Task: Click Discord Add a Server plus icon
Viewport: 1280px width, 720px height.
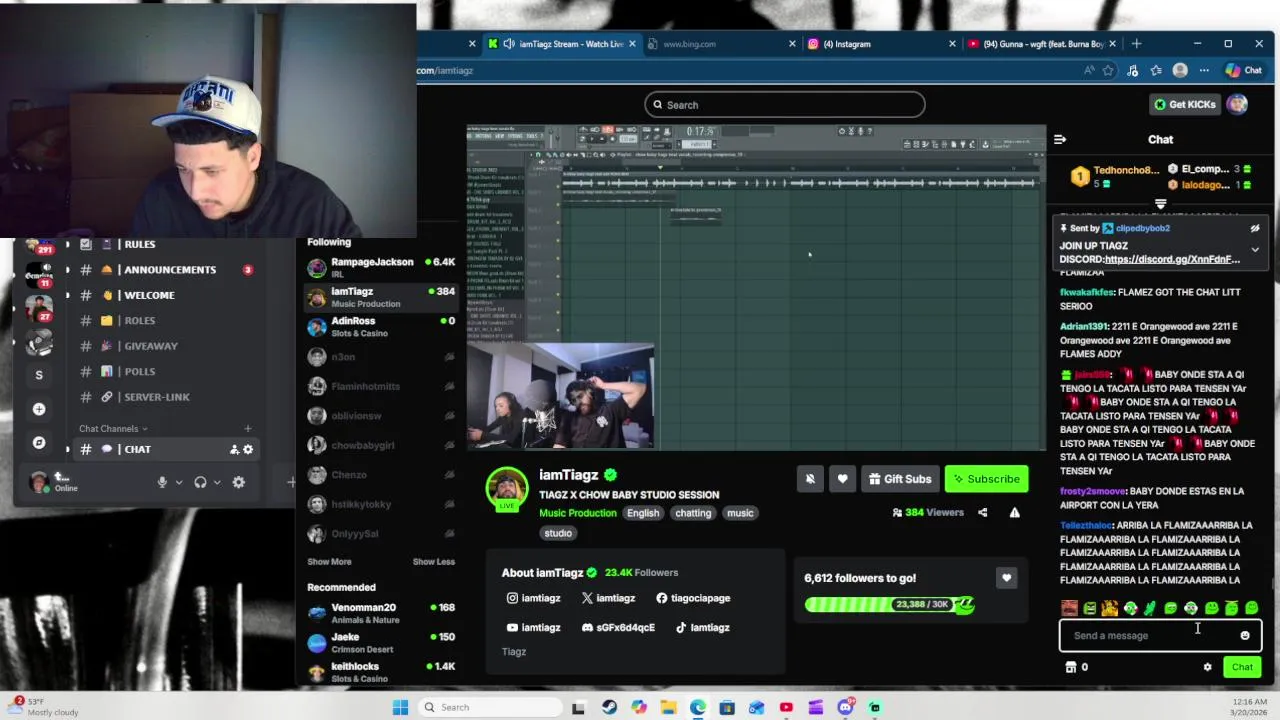Action: point(39,409)
